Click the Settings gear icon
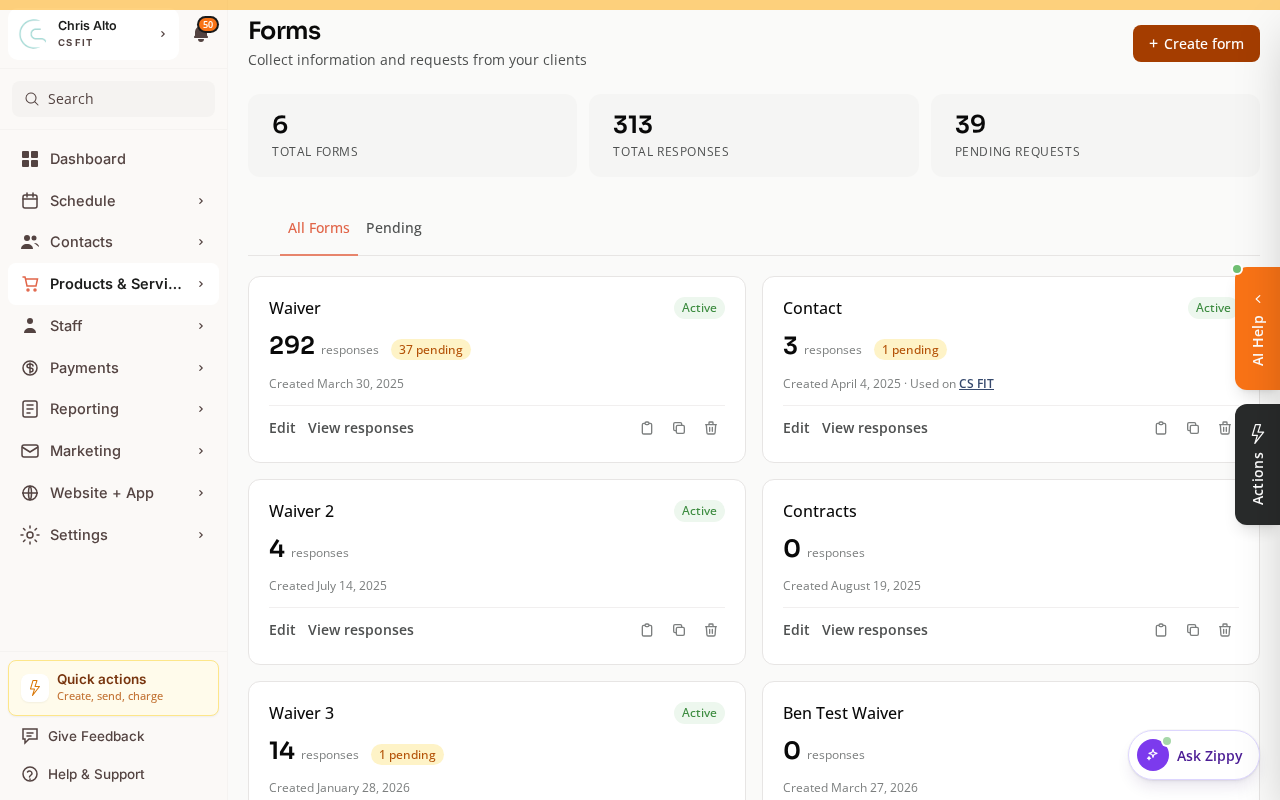 (30, 535)
